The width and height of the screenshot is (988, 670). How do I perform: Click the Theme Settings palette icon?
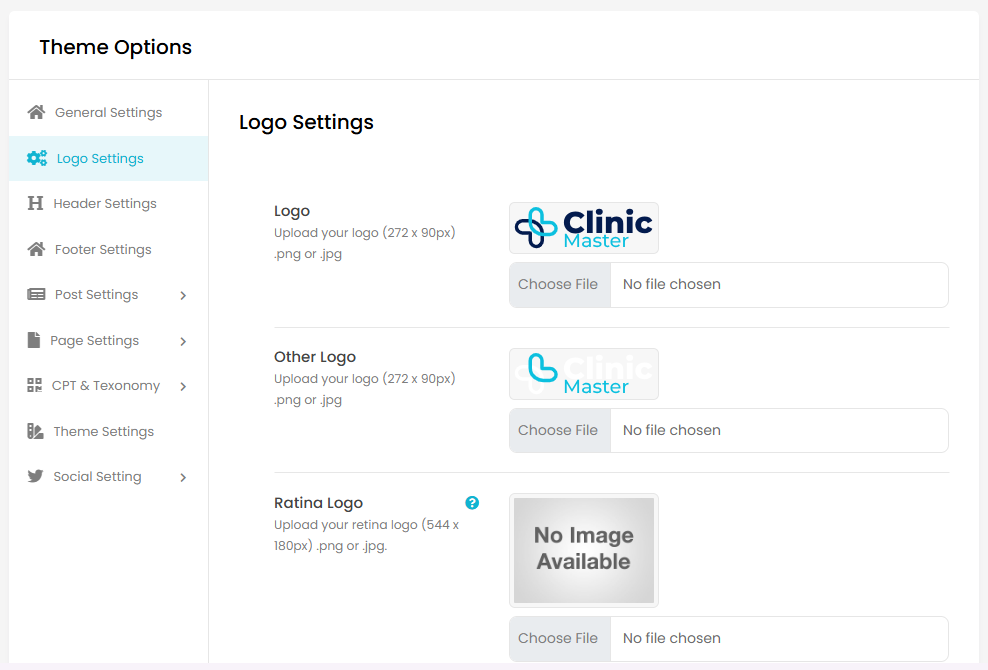tap(35, 431)
